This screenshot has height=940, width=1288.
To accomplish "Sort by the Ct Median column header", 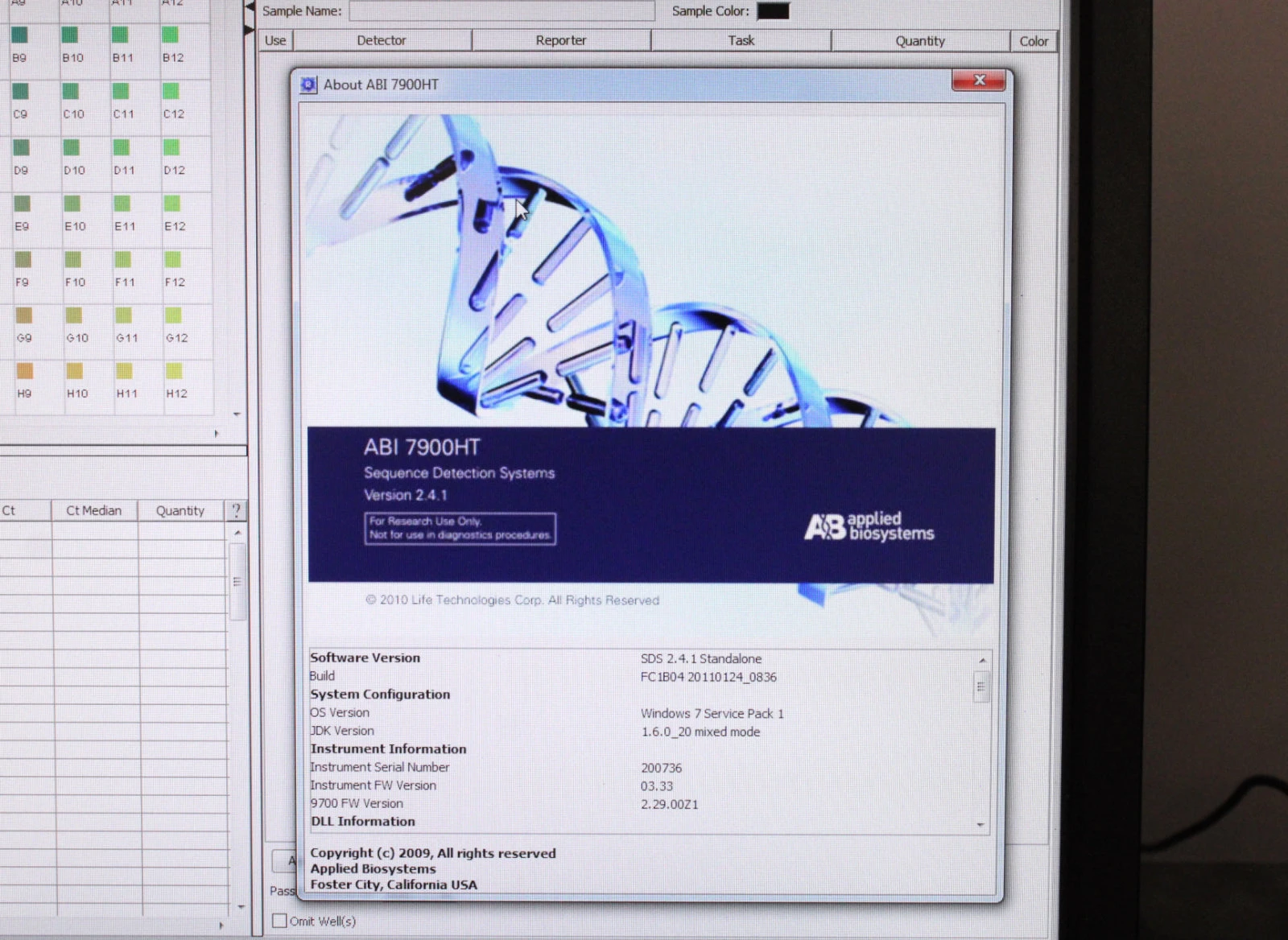I will tap(93, 510).
